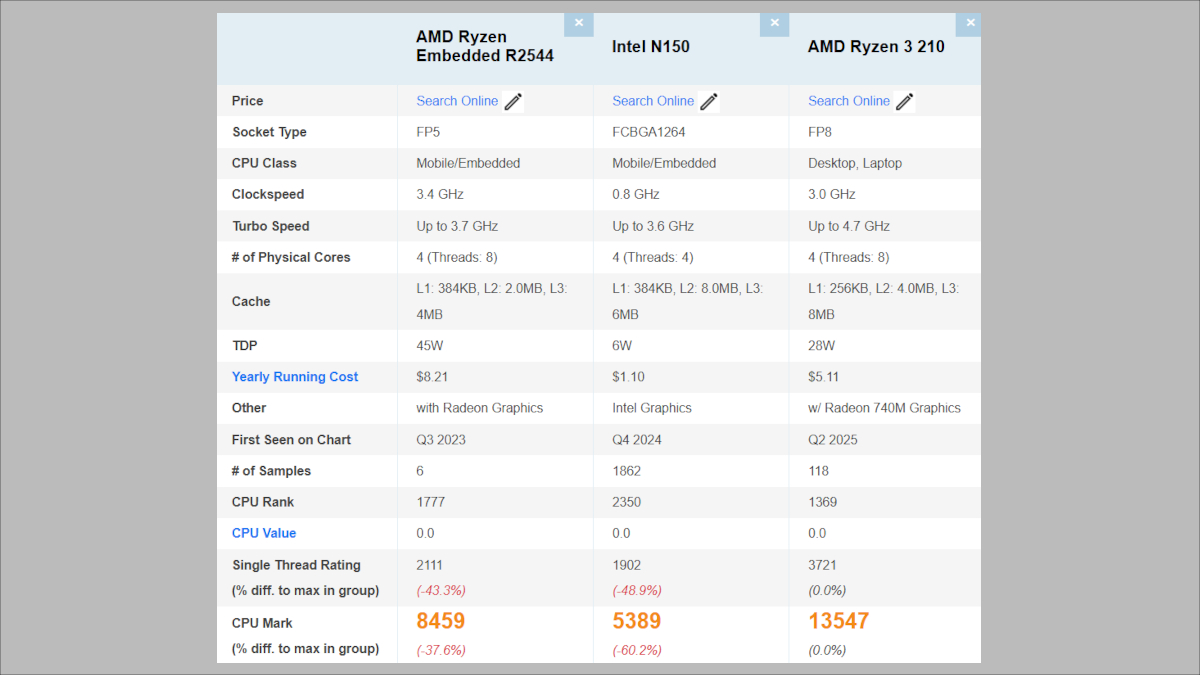Click the 6W TDP value

620,346
